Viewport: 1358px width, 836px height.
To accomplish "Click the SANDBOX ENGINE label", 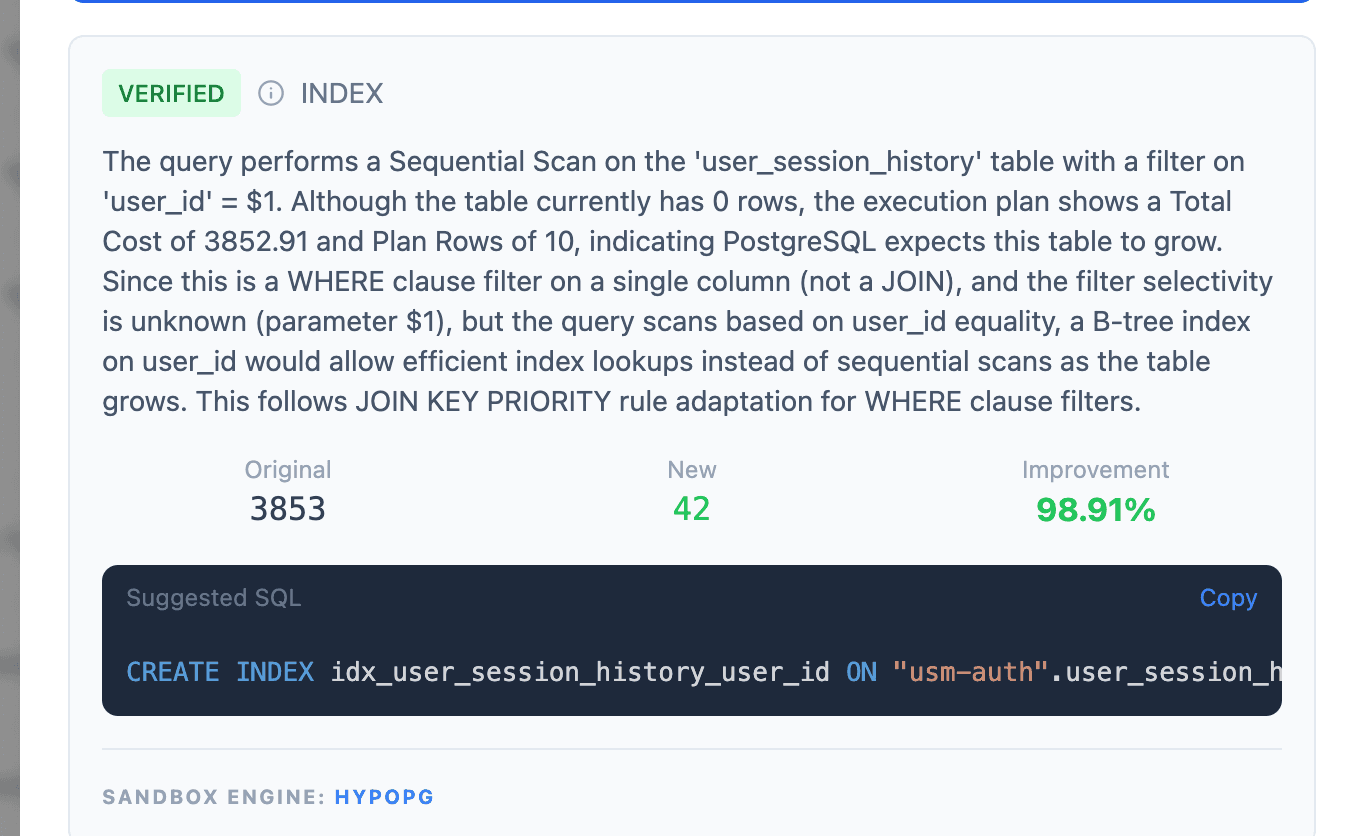I will tap(214, 797).
